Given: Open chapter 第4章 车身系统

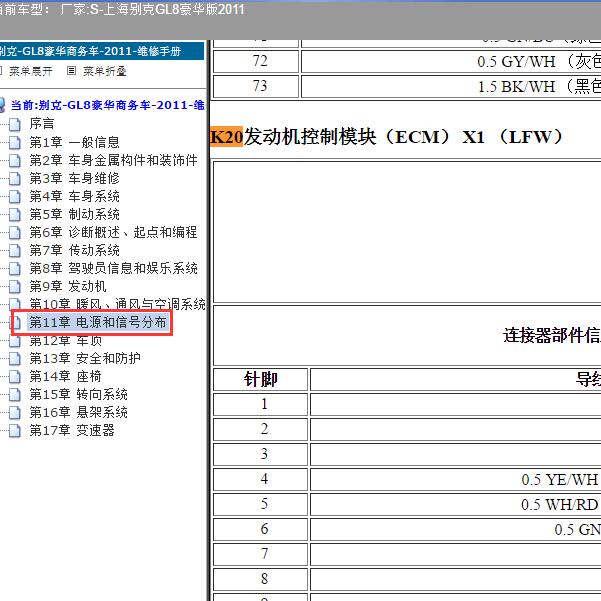Looking at the screenshot, I should 74,196.
